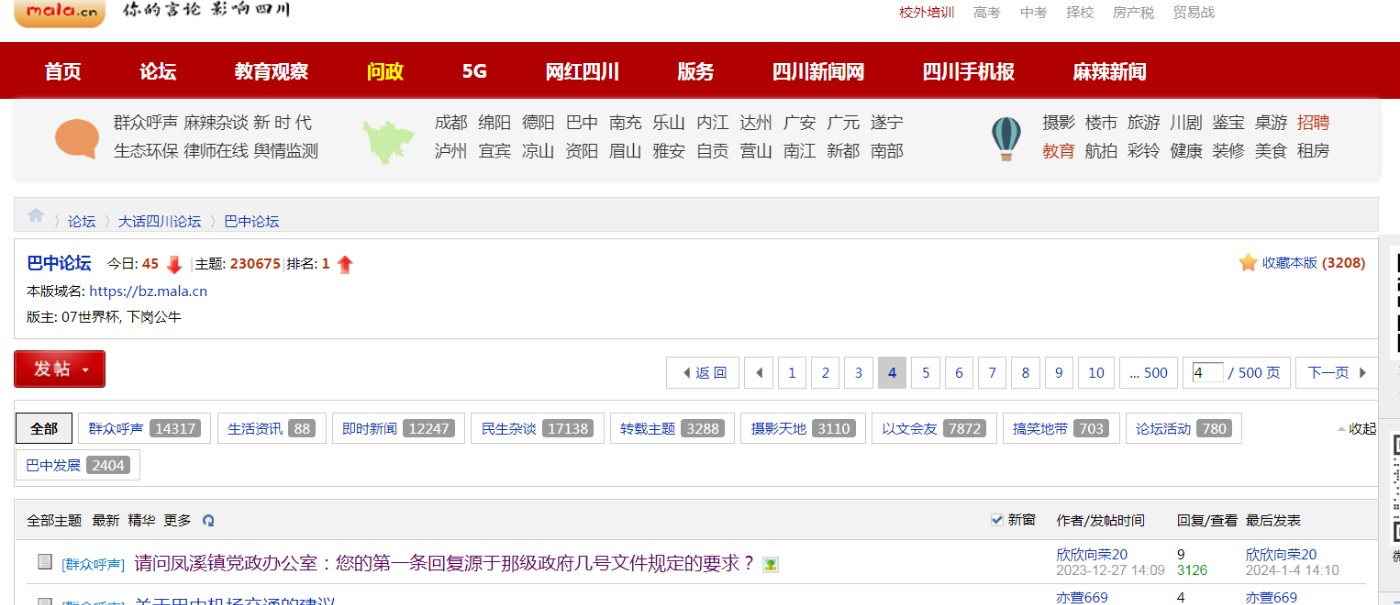Click the star icon to favorite this board
This screenshot has width=1400, height=605.
pyautogui.click(x=1248, y=263)
